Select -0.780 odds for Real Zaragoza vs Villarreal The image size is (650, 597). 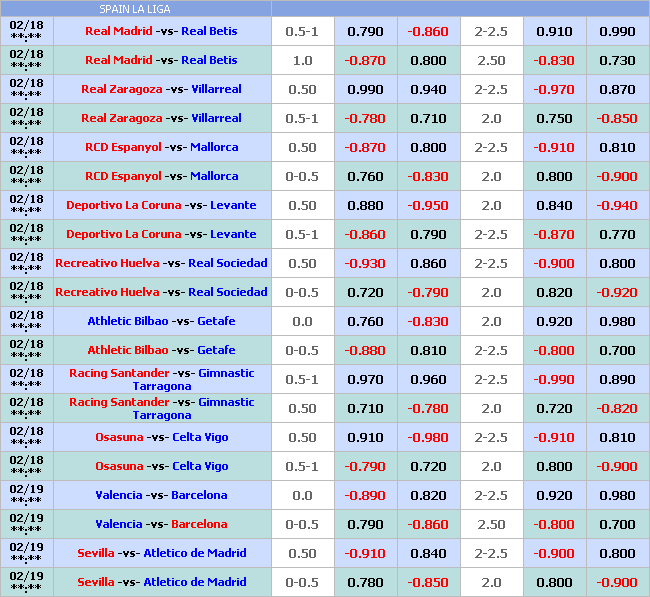click(365, 118)
